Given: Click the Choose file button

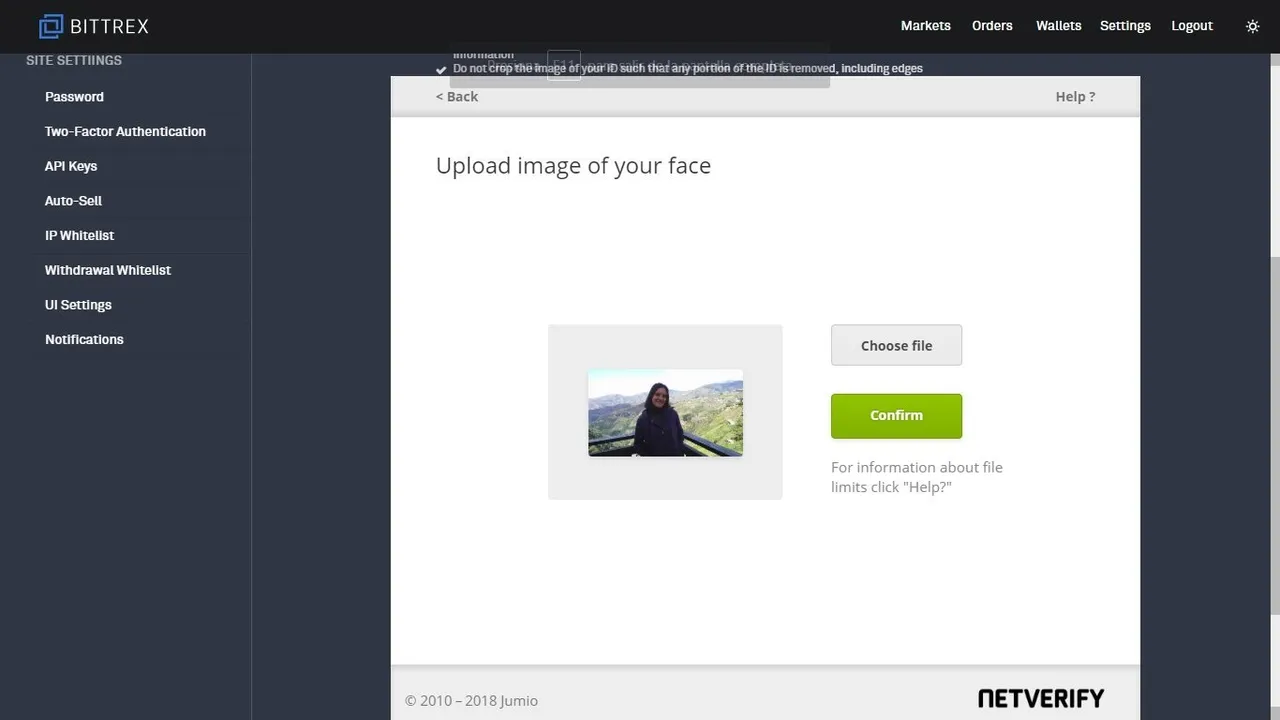Looking at the screenshot, I should [896, 345].
